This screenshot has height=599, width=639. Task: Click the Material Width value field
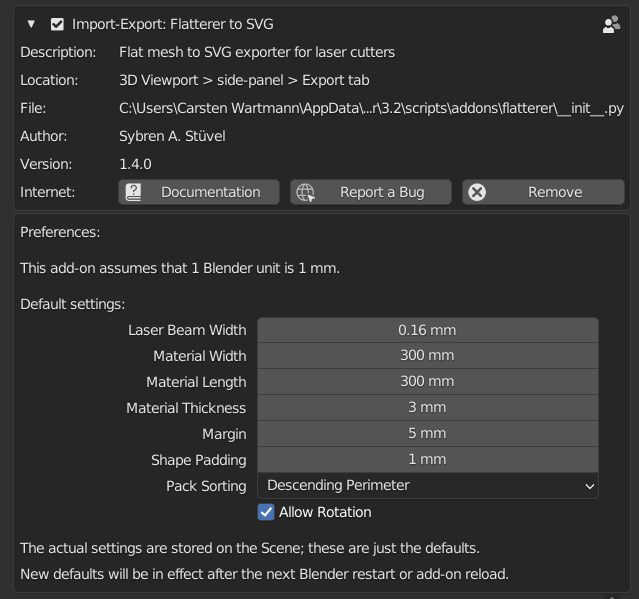tap(427, 356)
